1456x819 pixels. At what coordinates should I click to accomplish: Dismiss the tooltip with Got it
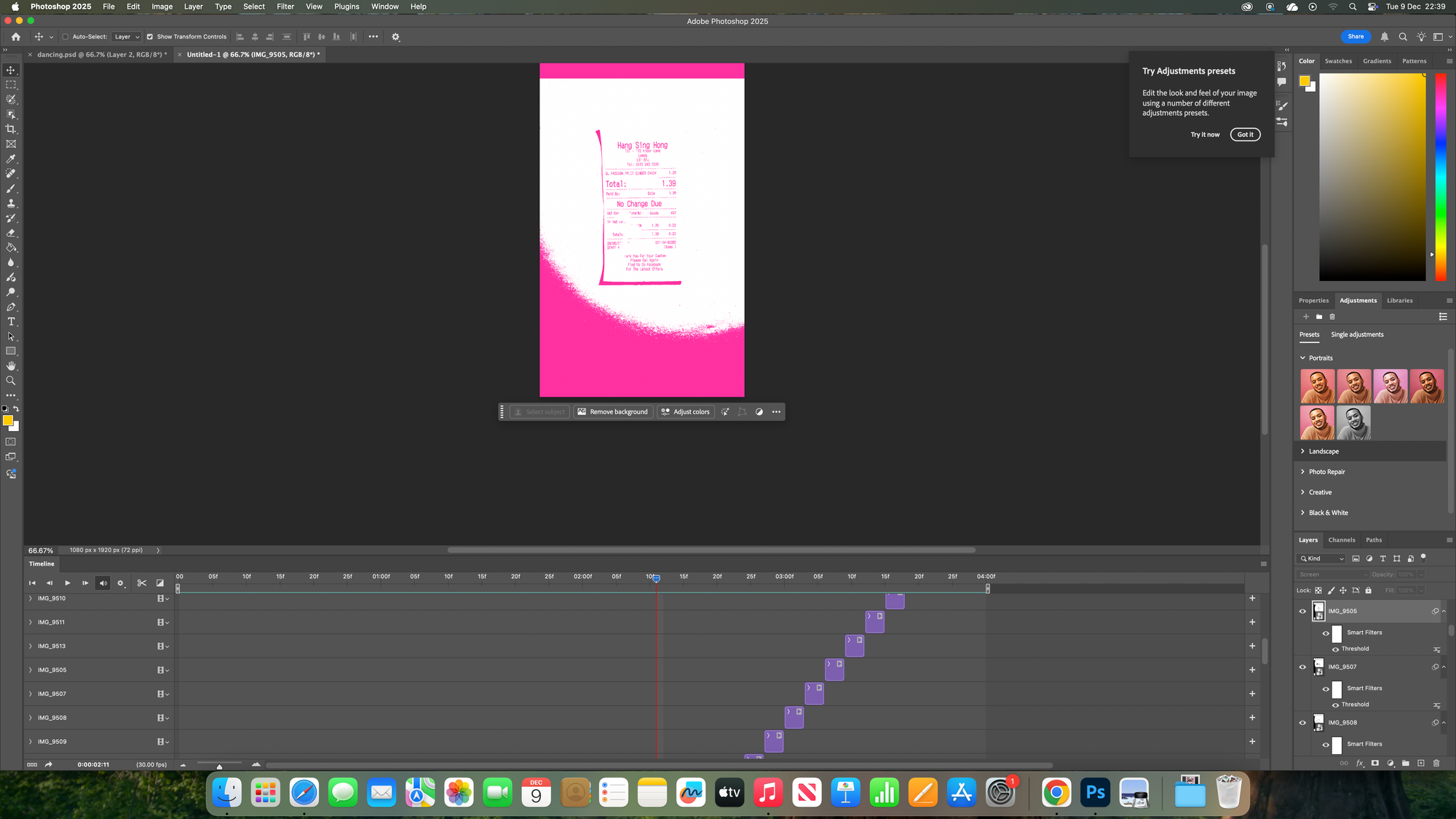pyautogui.click(x=1245, y=135)
